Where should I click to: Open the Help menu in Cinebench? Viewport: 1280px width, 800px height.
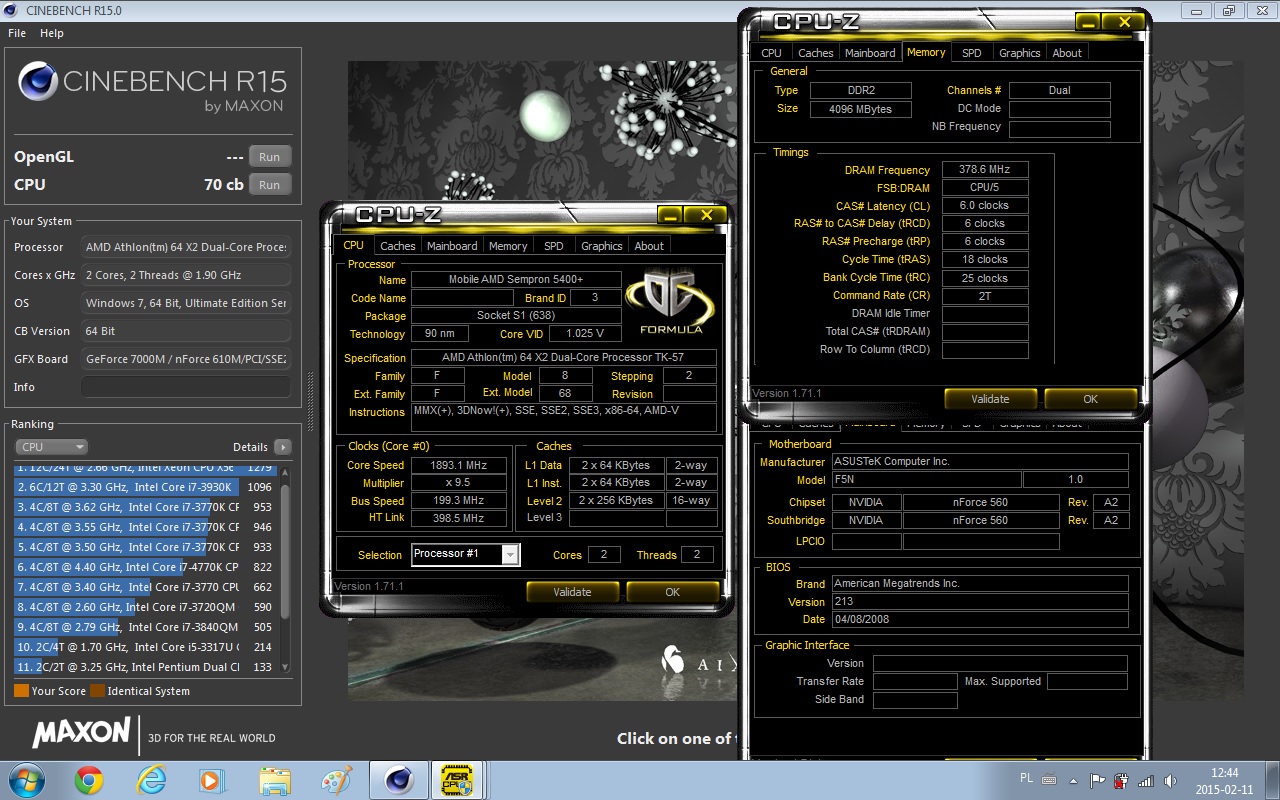tap(52, 33)
